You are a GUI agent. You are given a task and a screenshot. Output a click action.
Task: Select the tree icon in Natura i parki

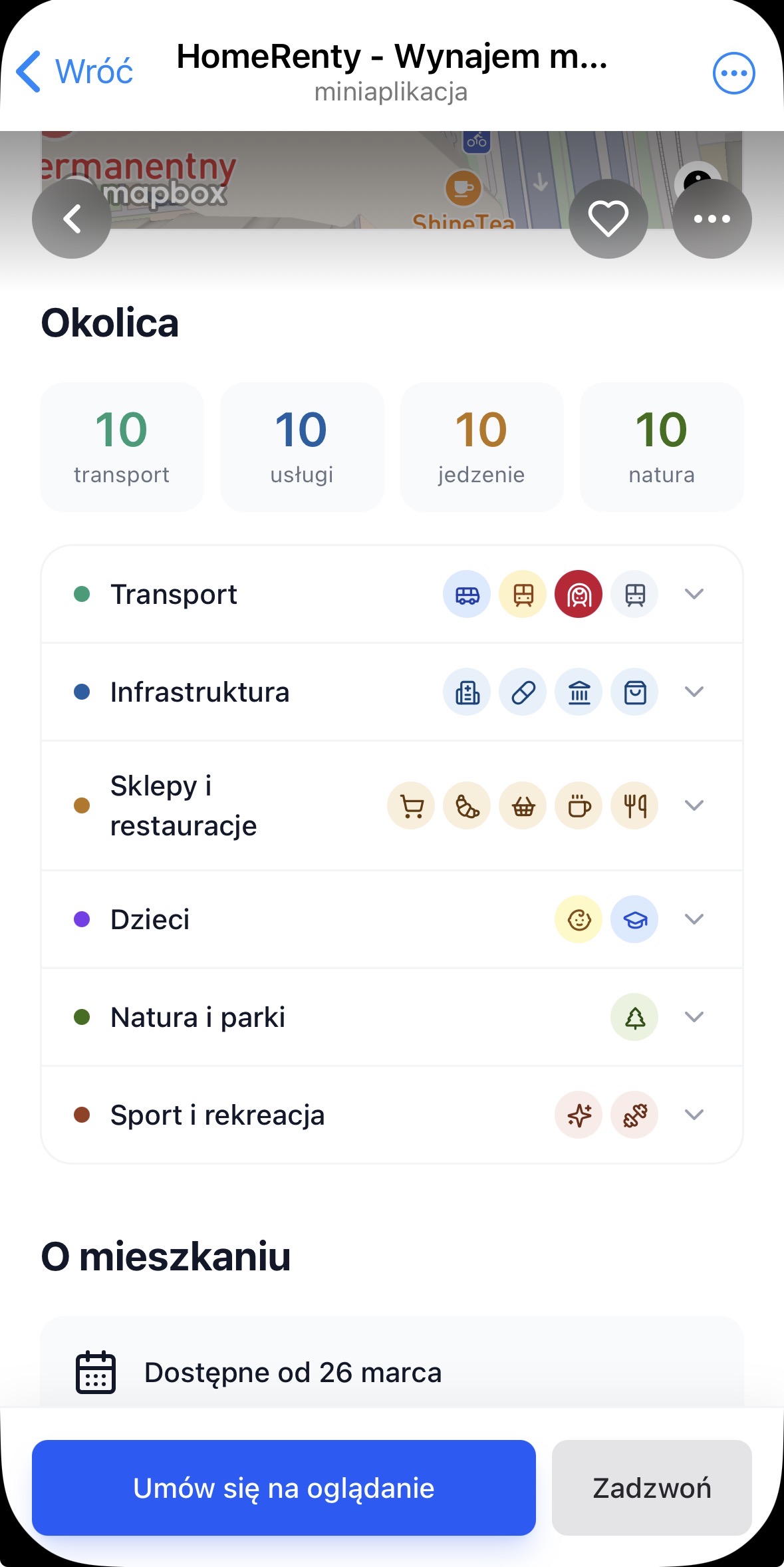635,1017
